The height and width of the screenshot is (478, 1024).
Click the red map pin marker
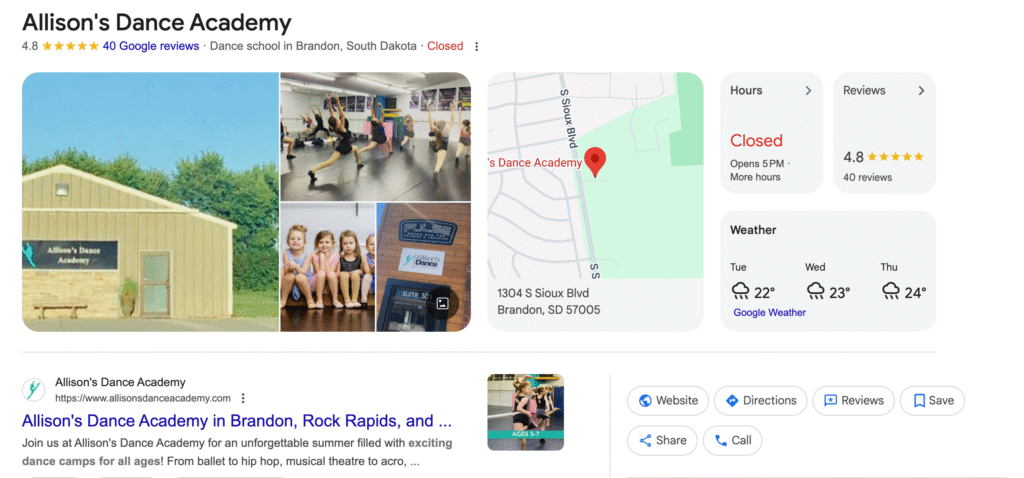click(595, 162)
